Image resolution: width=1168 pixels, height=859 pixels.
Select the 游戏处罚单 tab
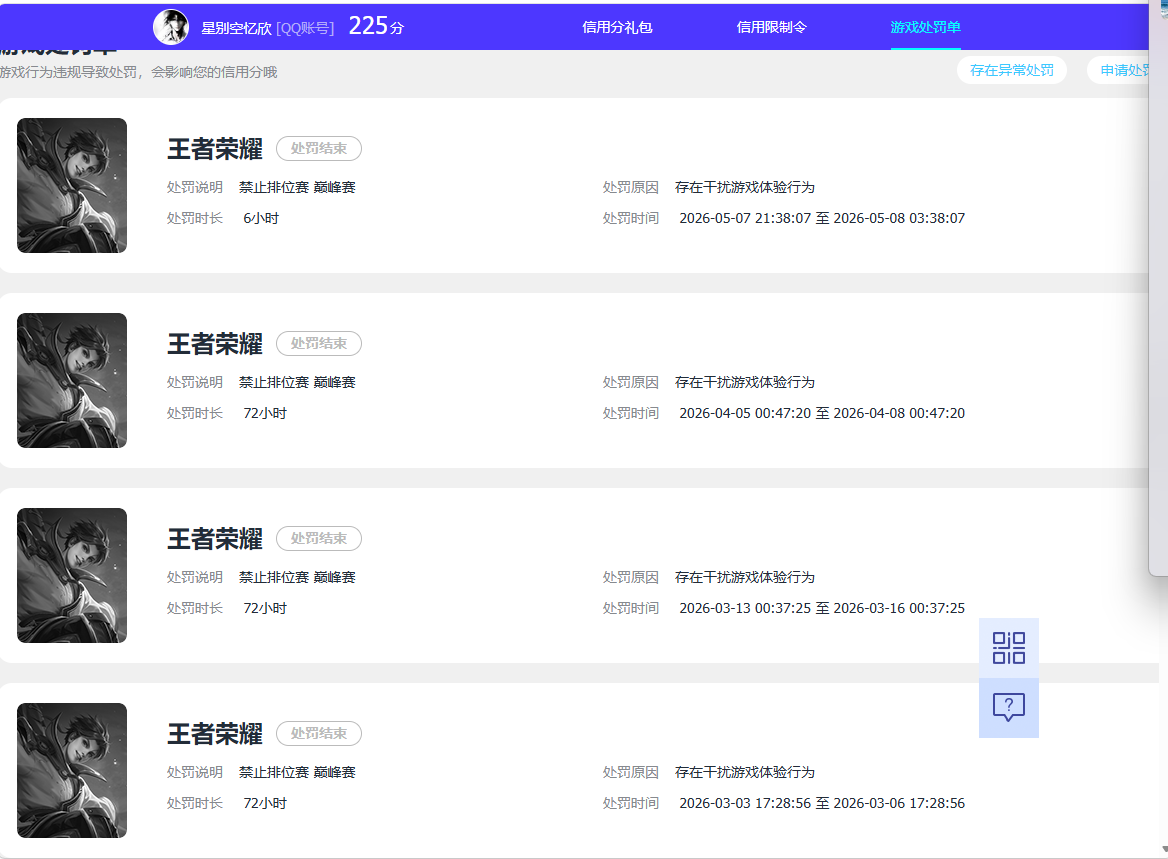pyautogui.click(x=925, y=27)
